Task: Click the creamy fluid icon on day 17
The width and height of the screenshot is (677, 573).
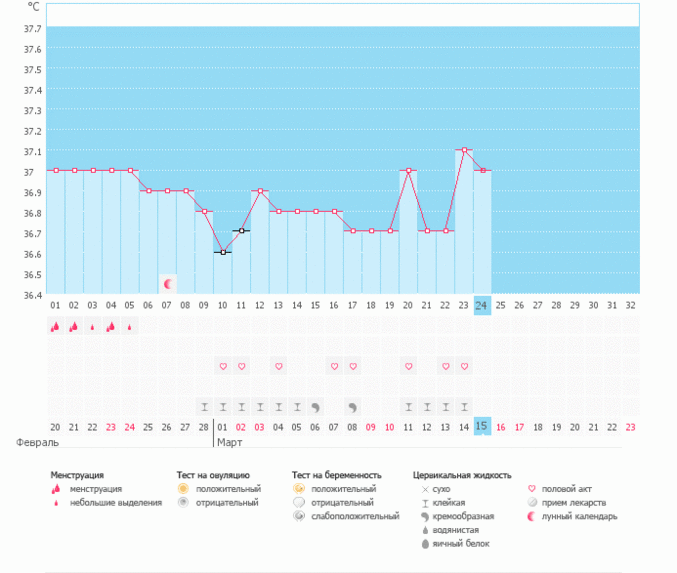Action: [352, 407]
